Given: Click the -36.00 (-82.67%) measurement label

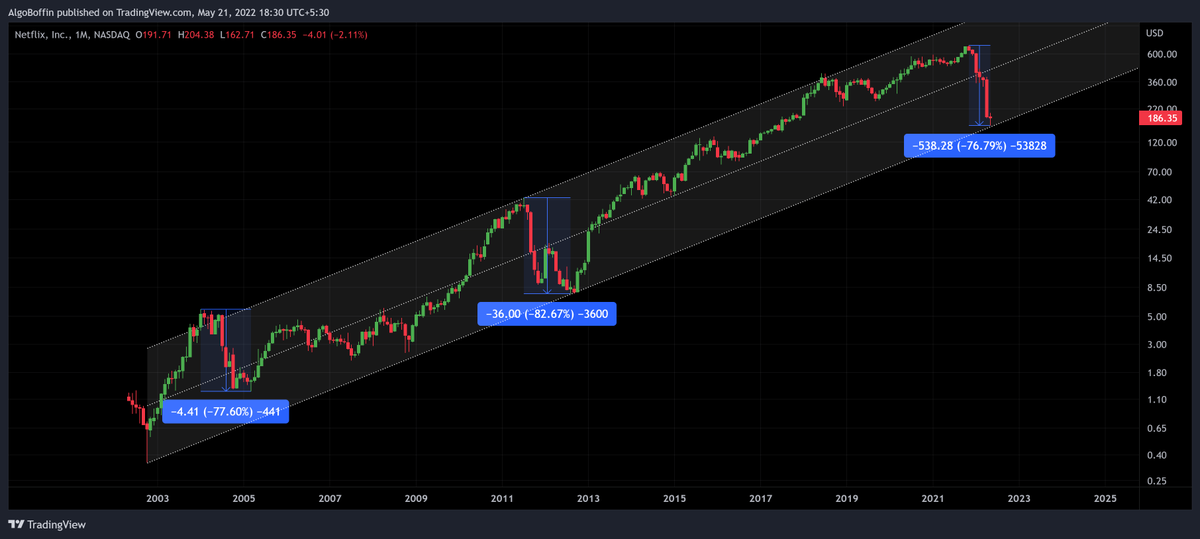Looking at the screenshot, I should (547, 314).
